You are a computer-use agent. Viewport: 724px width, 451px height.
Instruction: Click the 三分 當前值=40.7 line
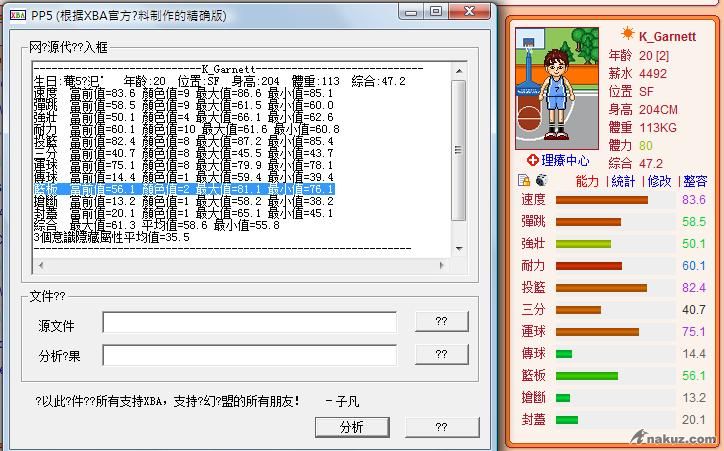[183, 153]
